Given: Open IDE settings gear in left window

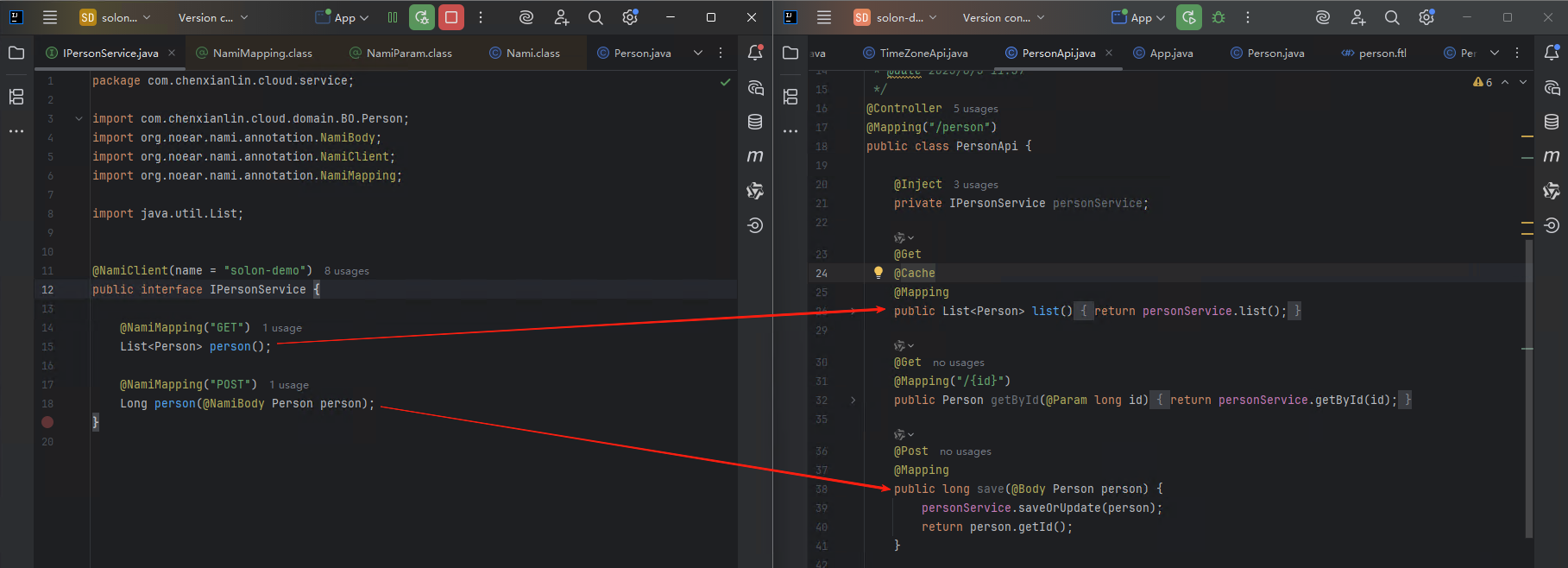Looking at the screenshot, I should pyautogui.click(x=630, y=17).
